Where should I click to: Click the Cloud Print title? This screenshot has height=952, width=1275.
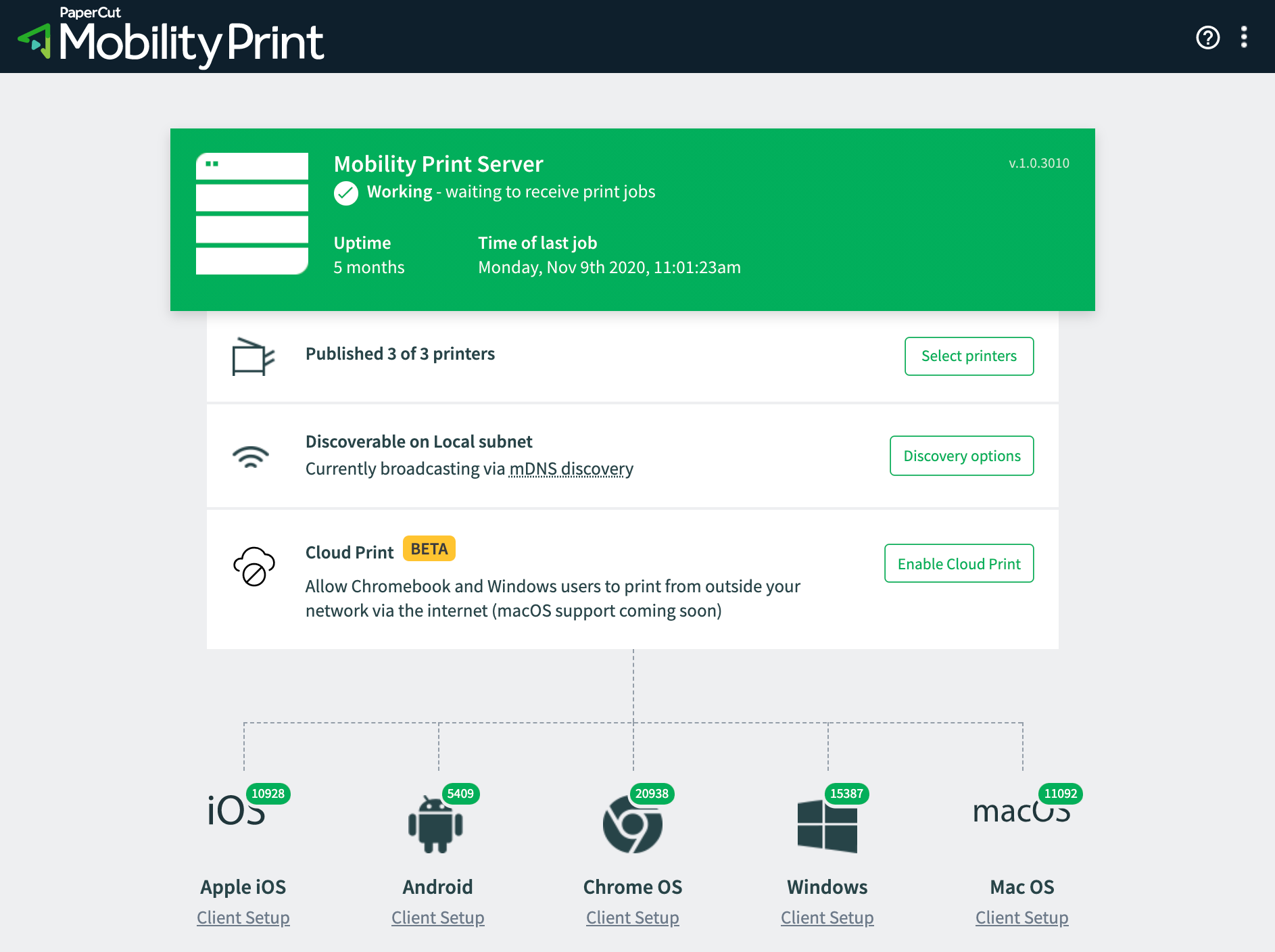[350, 552]
